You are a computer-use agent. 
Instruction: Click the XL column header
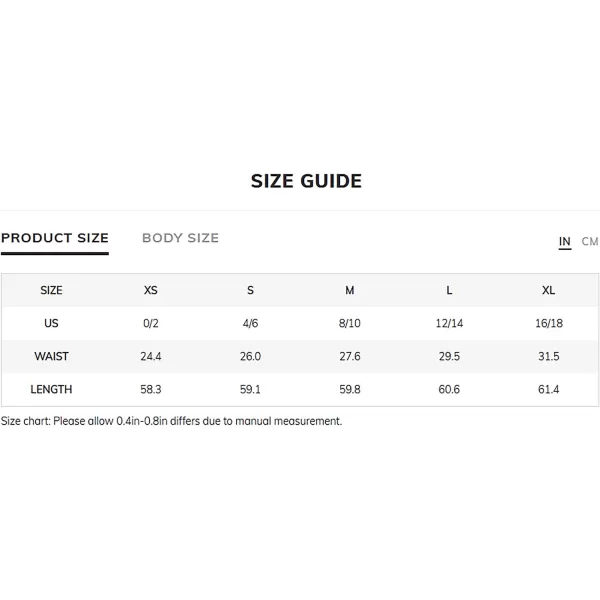(548, 290)
